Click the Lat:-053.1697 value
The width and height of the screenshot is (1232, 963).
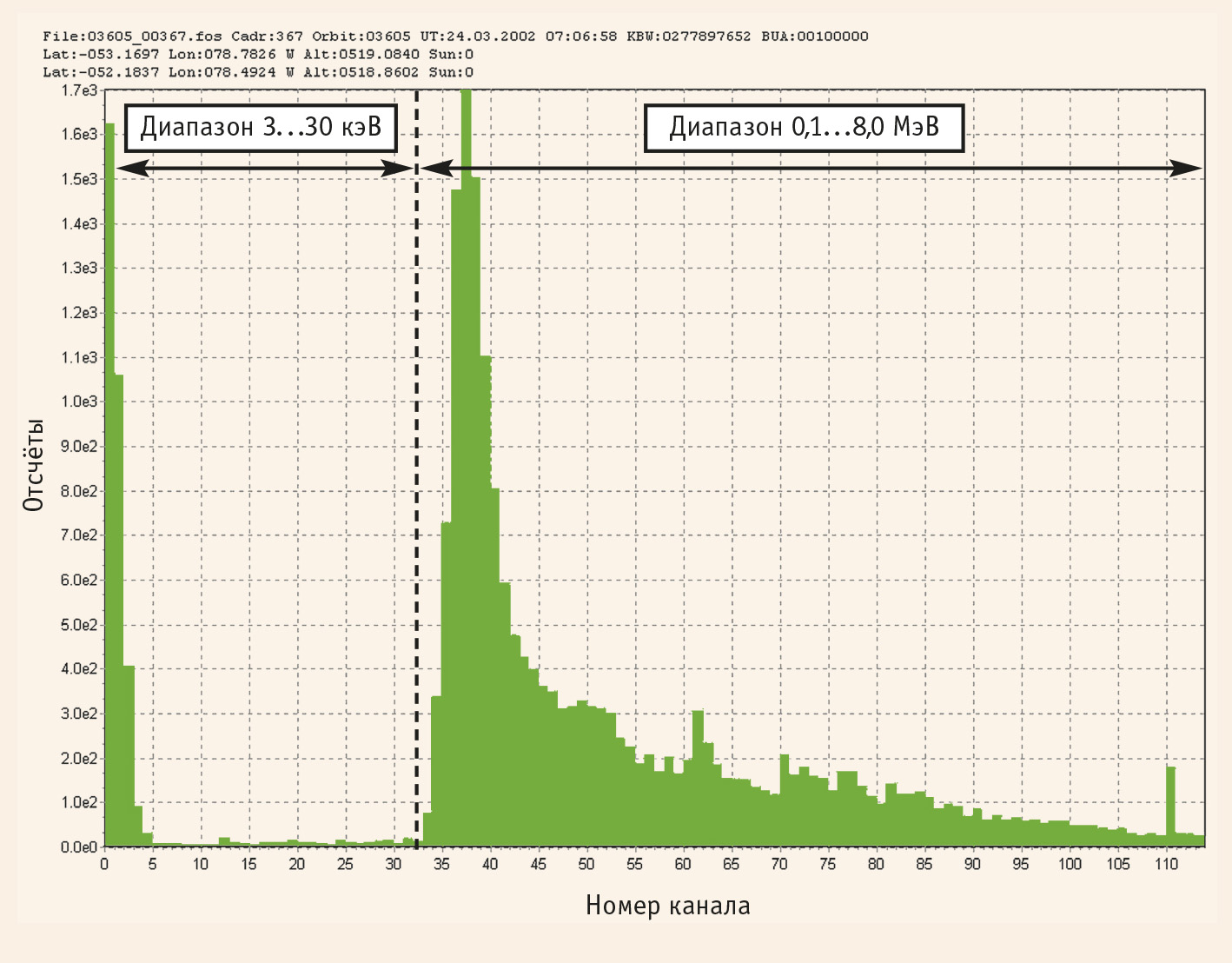tap(101, 55)
